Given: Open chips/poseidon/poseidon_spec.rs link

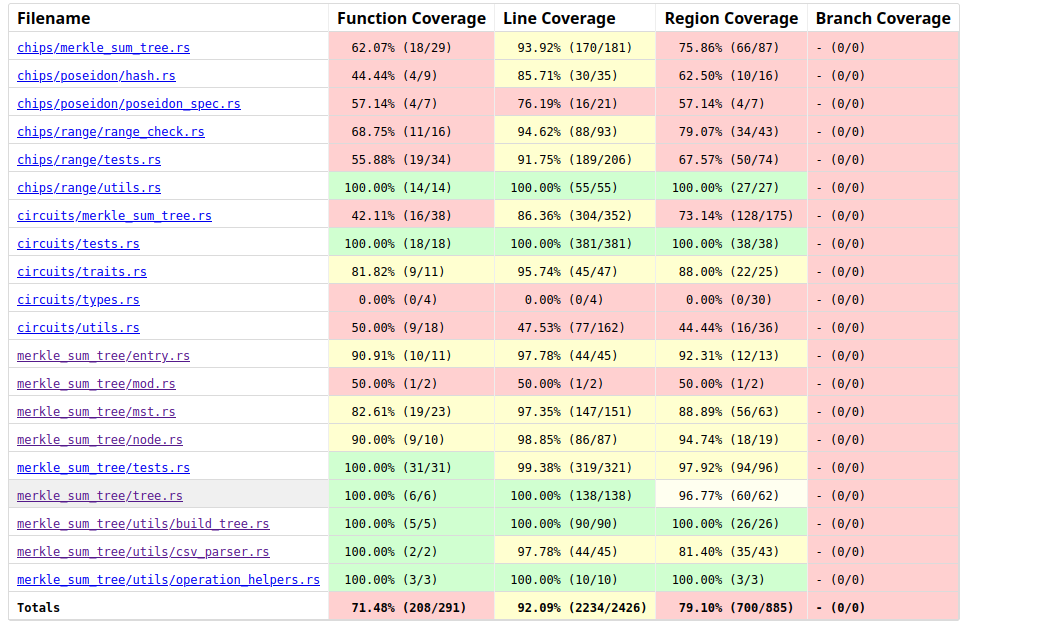Looking at the screenshot, I should click(129, 104).
